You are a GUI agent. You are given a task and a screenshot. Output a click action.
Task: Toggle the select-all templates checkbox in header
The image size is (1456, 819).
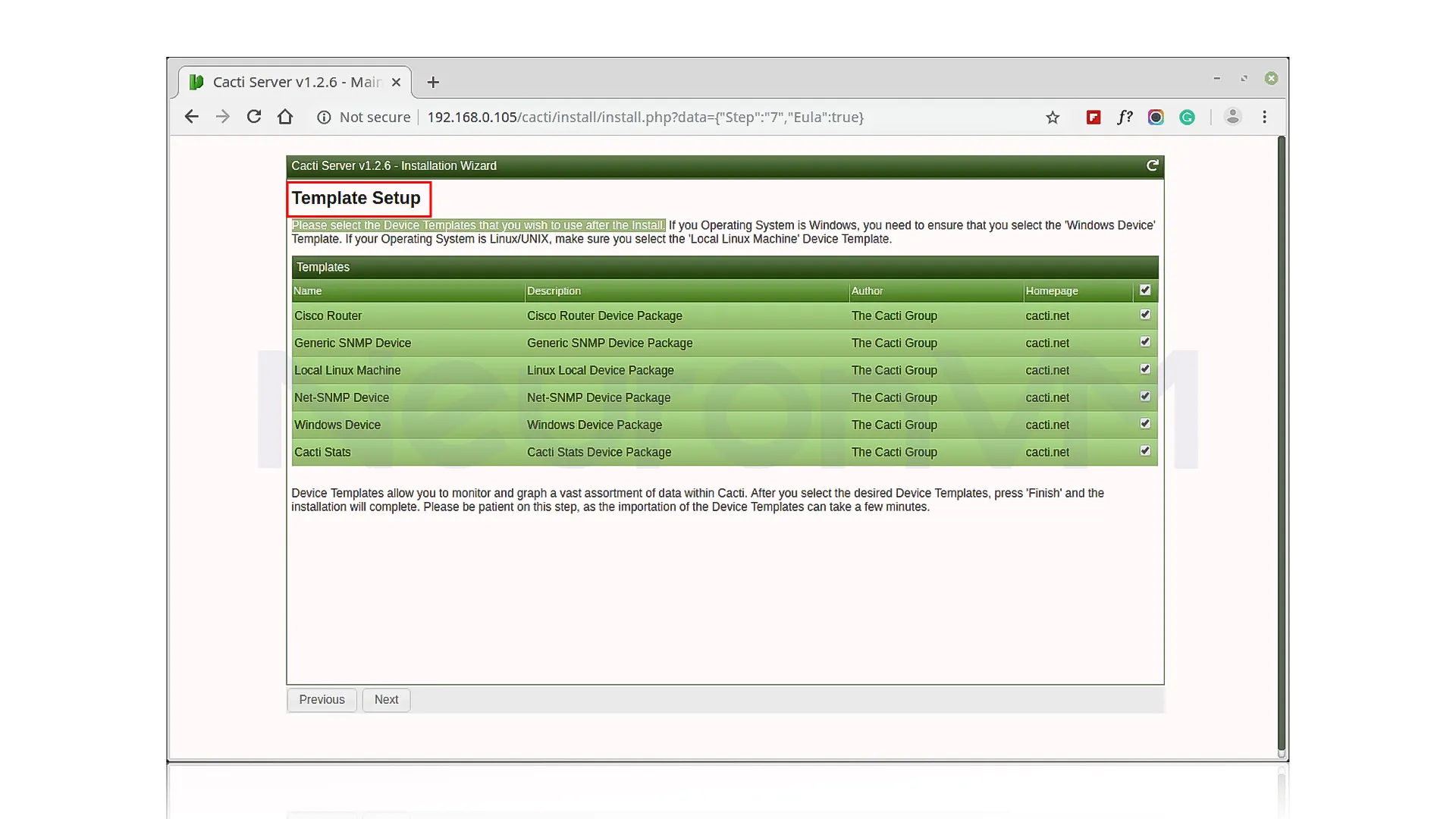click(1145, 290)
